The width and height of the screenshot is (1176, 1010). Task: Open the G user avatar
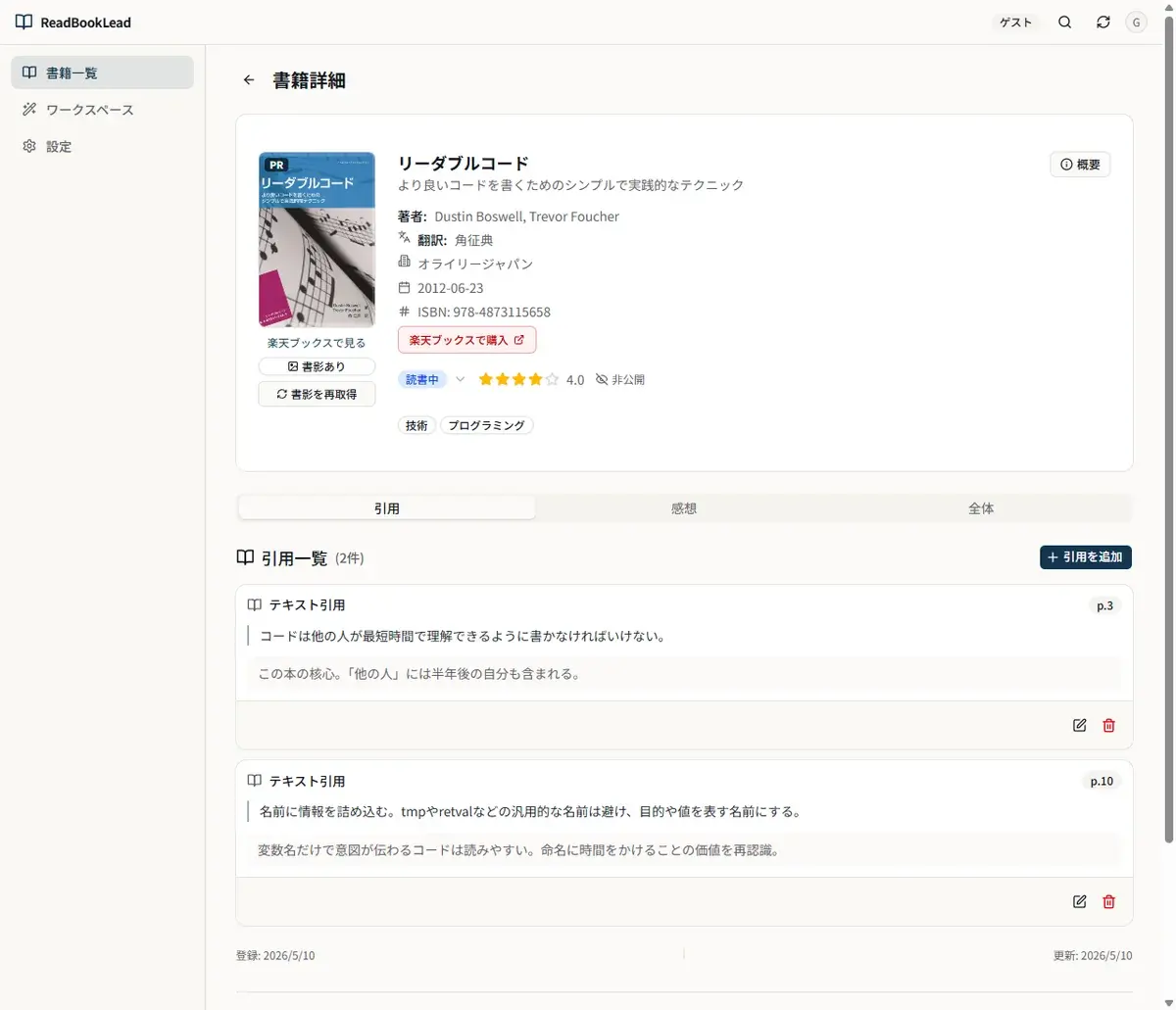click(1137, 23)
